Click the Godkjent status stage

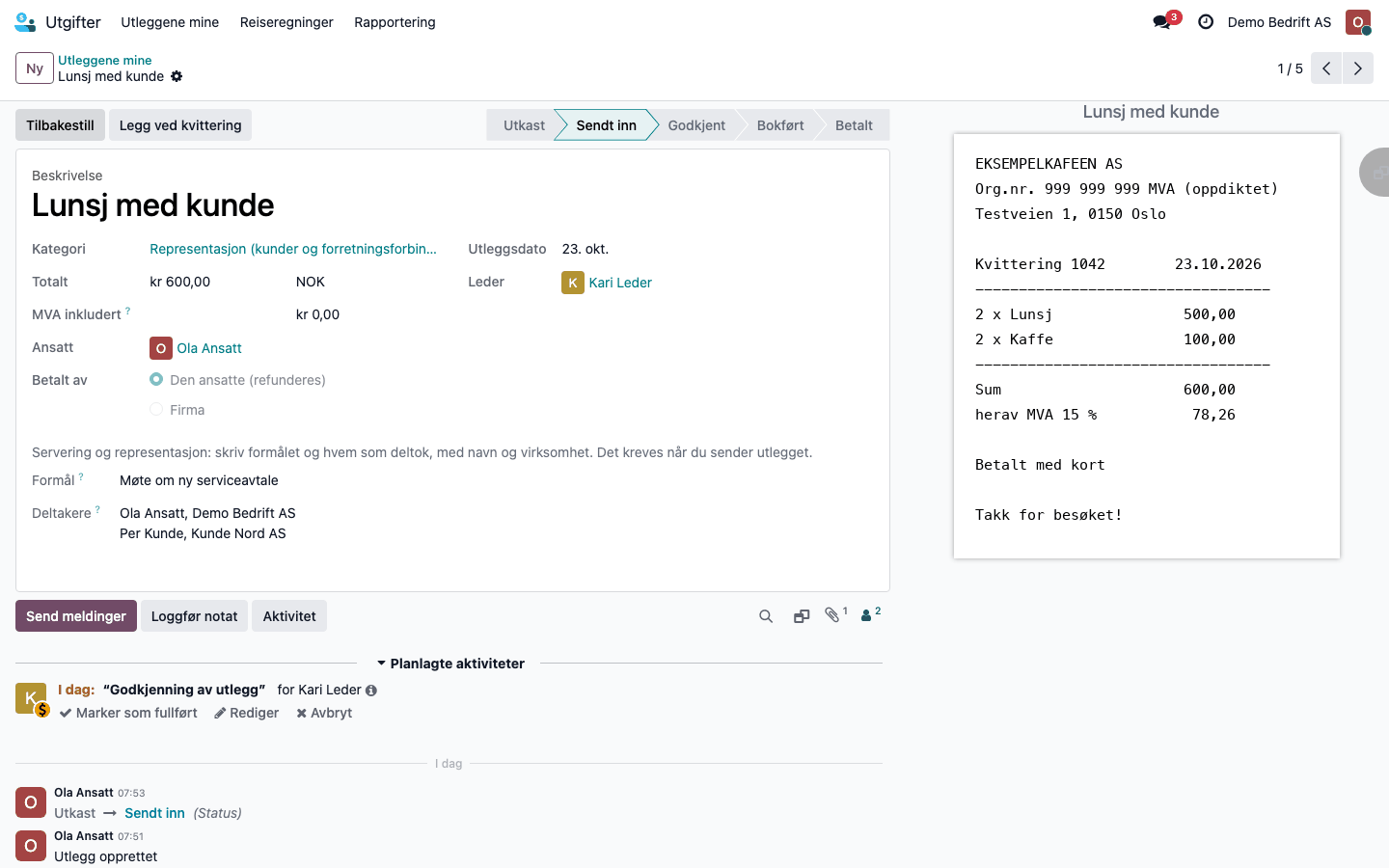(x=696, y=125)
